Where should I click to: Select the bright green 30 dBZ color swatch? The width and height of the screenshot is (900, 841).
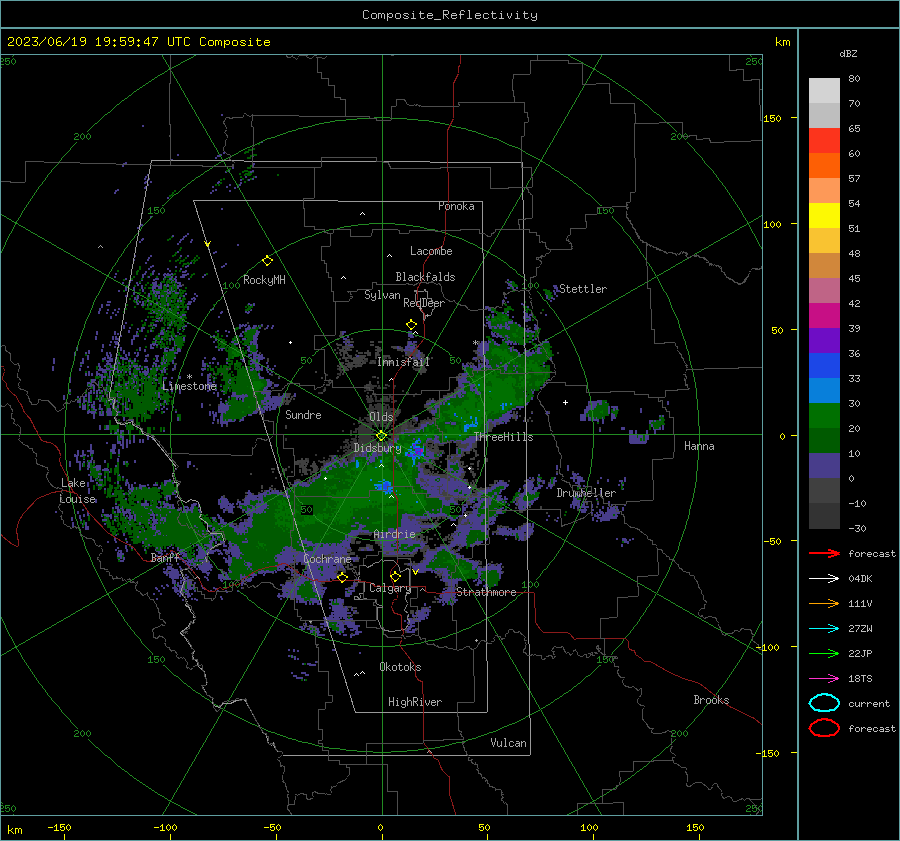(x=824, y=416)
